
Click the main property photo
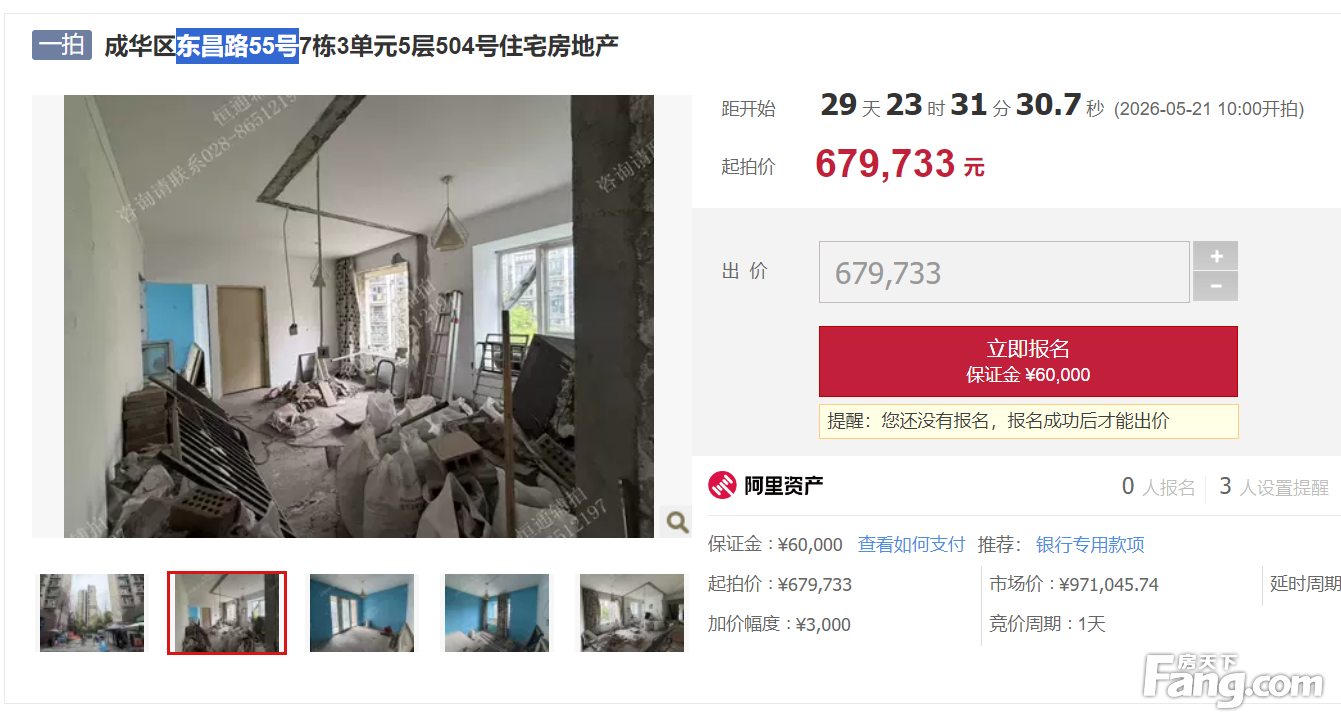tap(359, 316)
